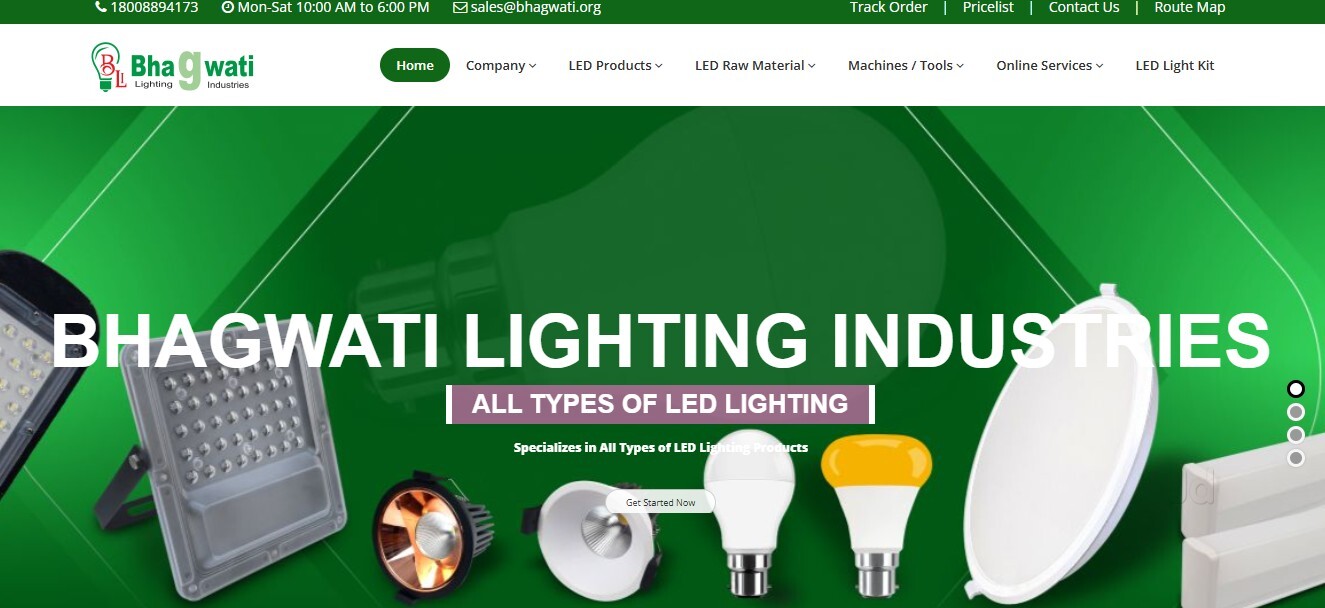The height and width of the screenshot is (608, 1325).
Task: Select the third carousel slide indicator dot
Action: (1296, 435)
